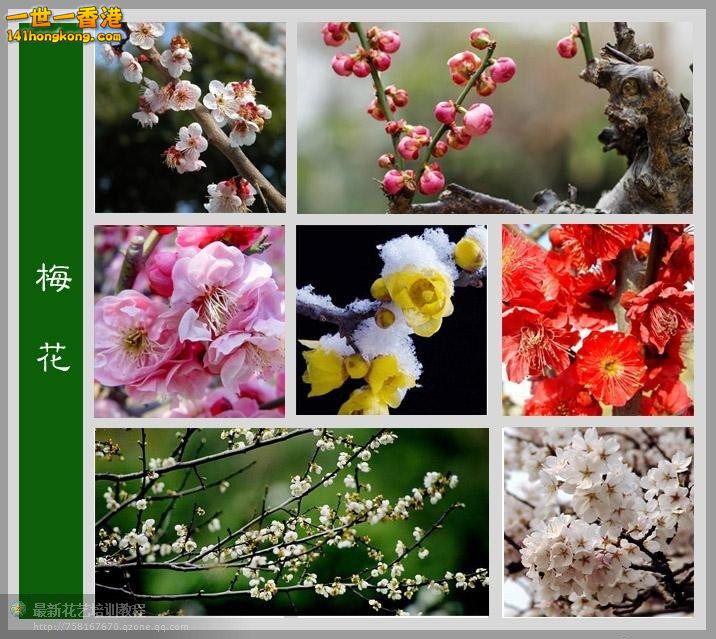
Task: Open the 758167670.qzone.qq.com URL
Action: (108, 628)
